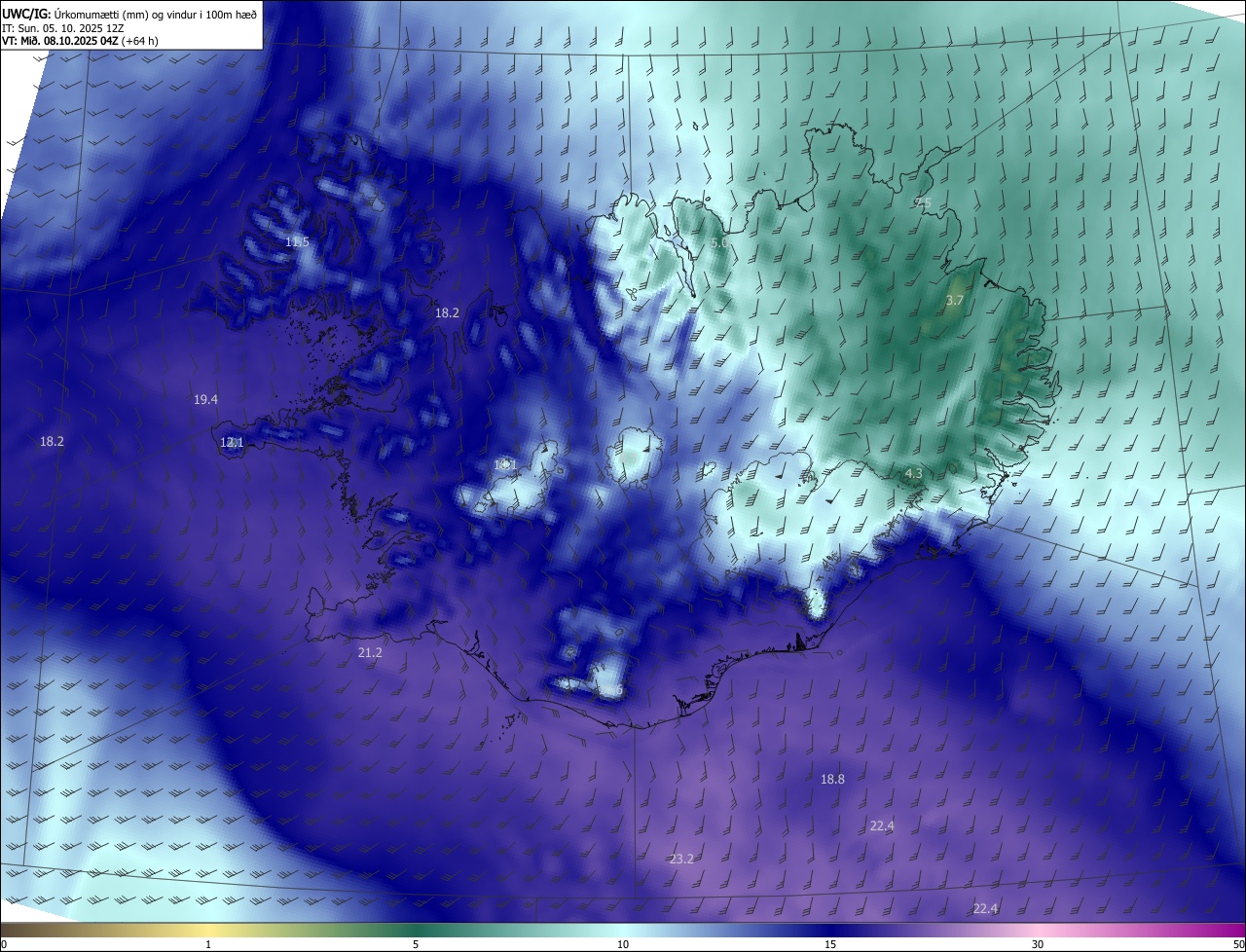Click the 'VT: Mið. 08.10.2025 04Z (+64 h)' line
The width and height of the screenshot is (1246, 952).
(80, 41)
